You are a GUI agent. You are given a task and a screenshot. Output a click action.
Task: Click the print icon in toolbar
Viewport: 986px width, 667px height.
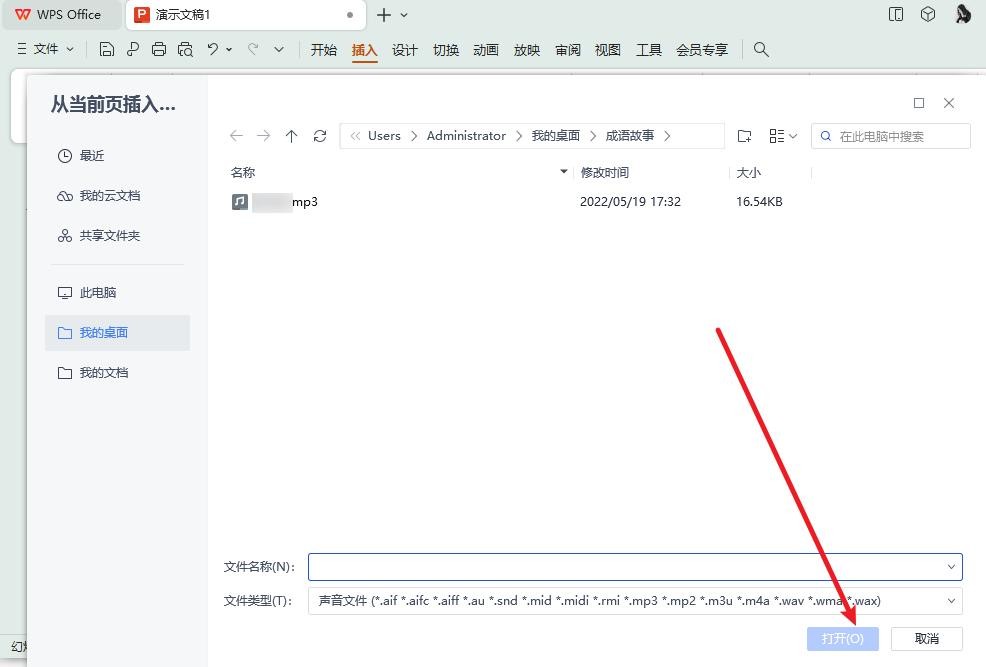coord(159,49)
